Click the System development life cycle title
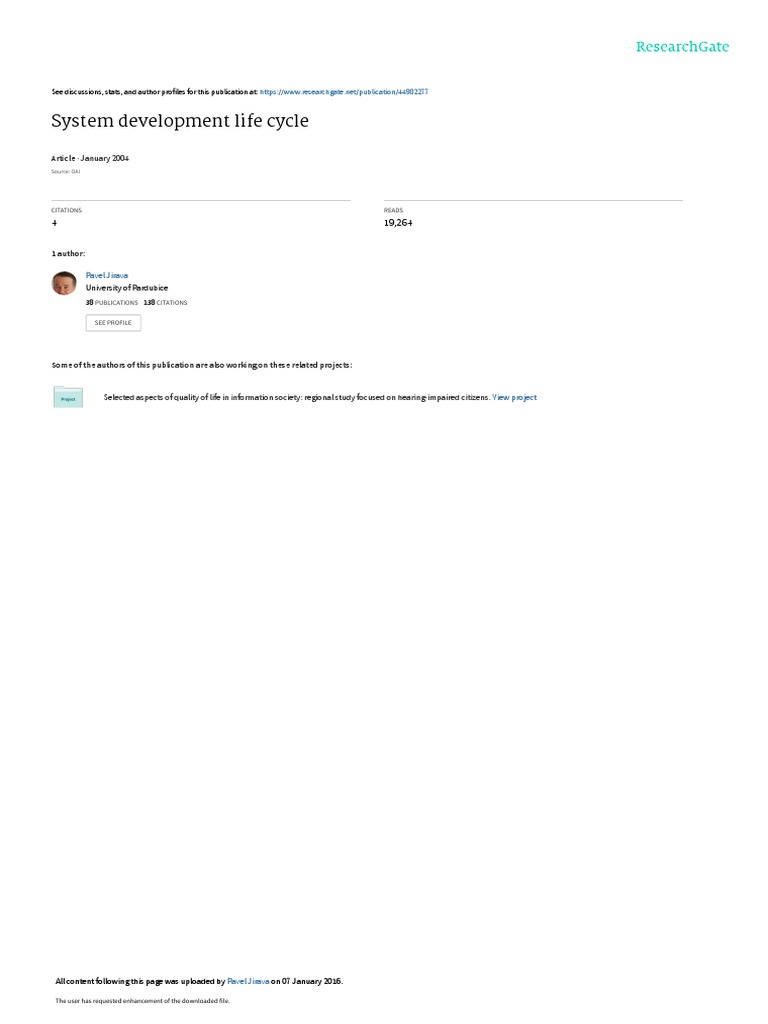Screen dimensions: 768x1024 [180, 121]
